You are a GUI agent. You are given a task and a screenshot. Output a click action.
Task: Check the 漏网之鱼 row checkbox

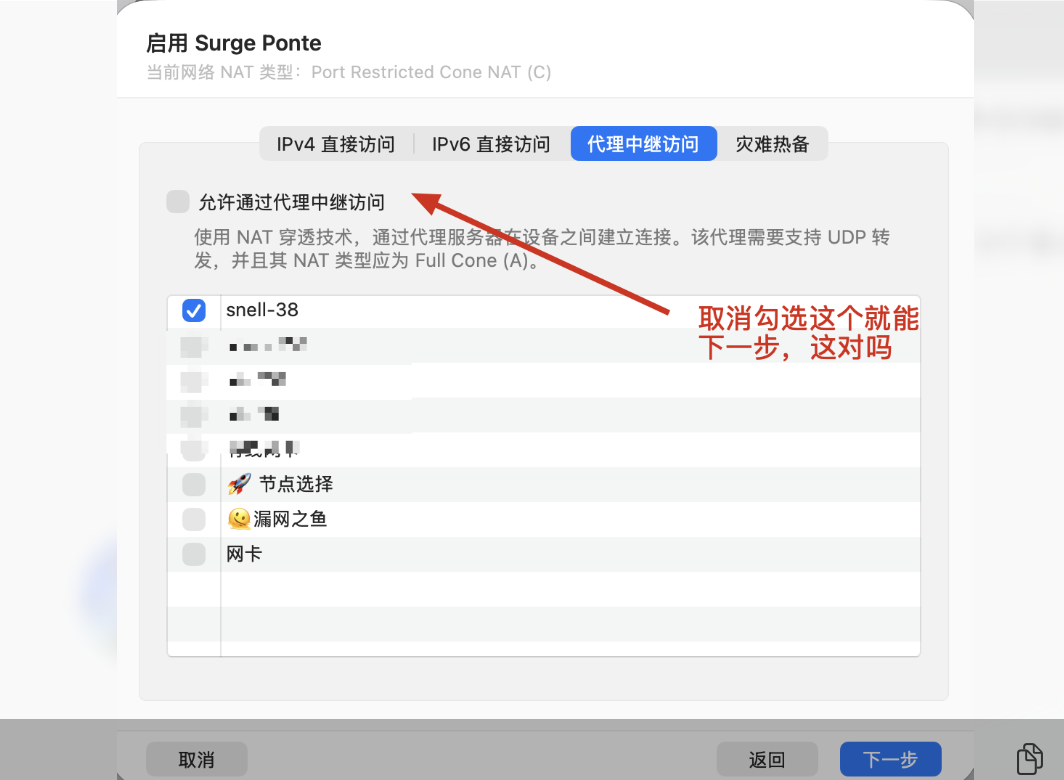pos(193,519)
